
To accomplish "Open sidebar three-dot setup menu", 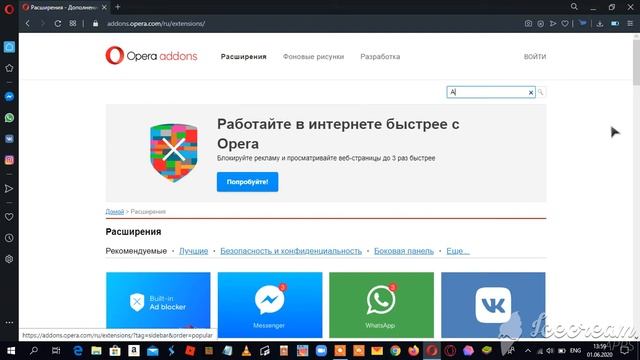I will (9, 322).
